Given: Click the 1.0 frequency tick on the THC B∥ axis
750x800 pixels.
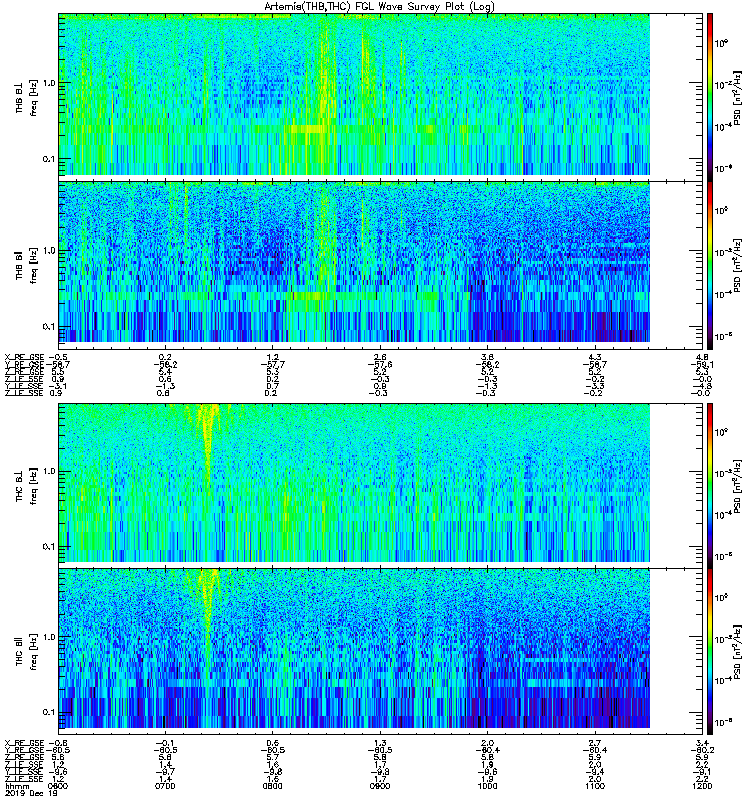Looking at the screenshot, I should [x=49, y=637].
